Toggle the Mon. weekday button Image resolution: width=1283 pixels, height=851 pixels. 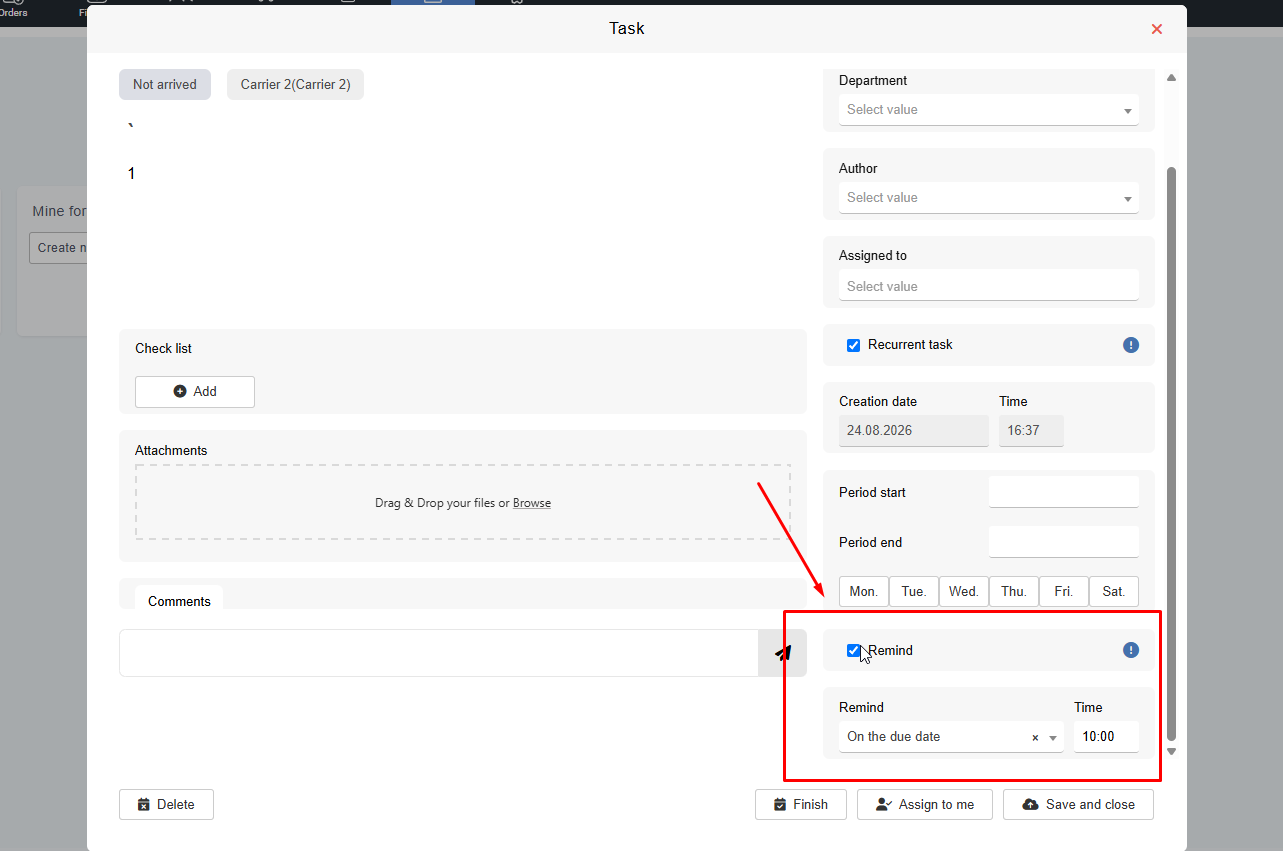point(863,591)
